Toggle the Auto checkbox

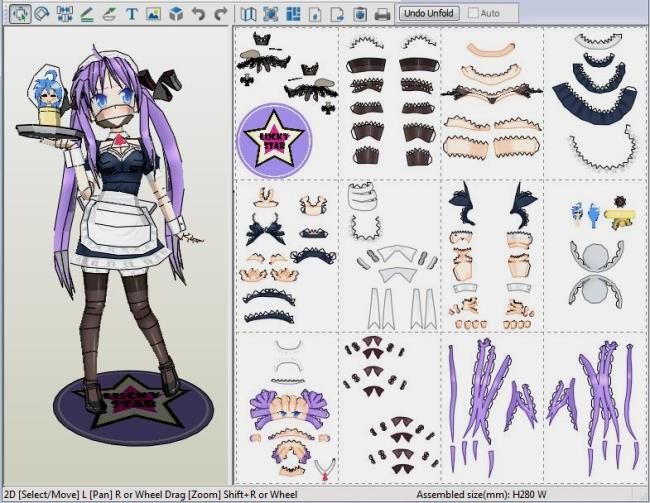click(x=473, y=13)
